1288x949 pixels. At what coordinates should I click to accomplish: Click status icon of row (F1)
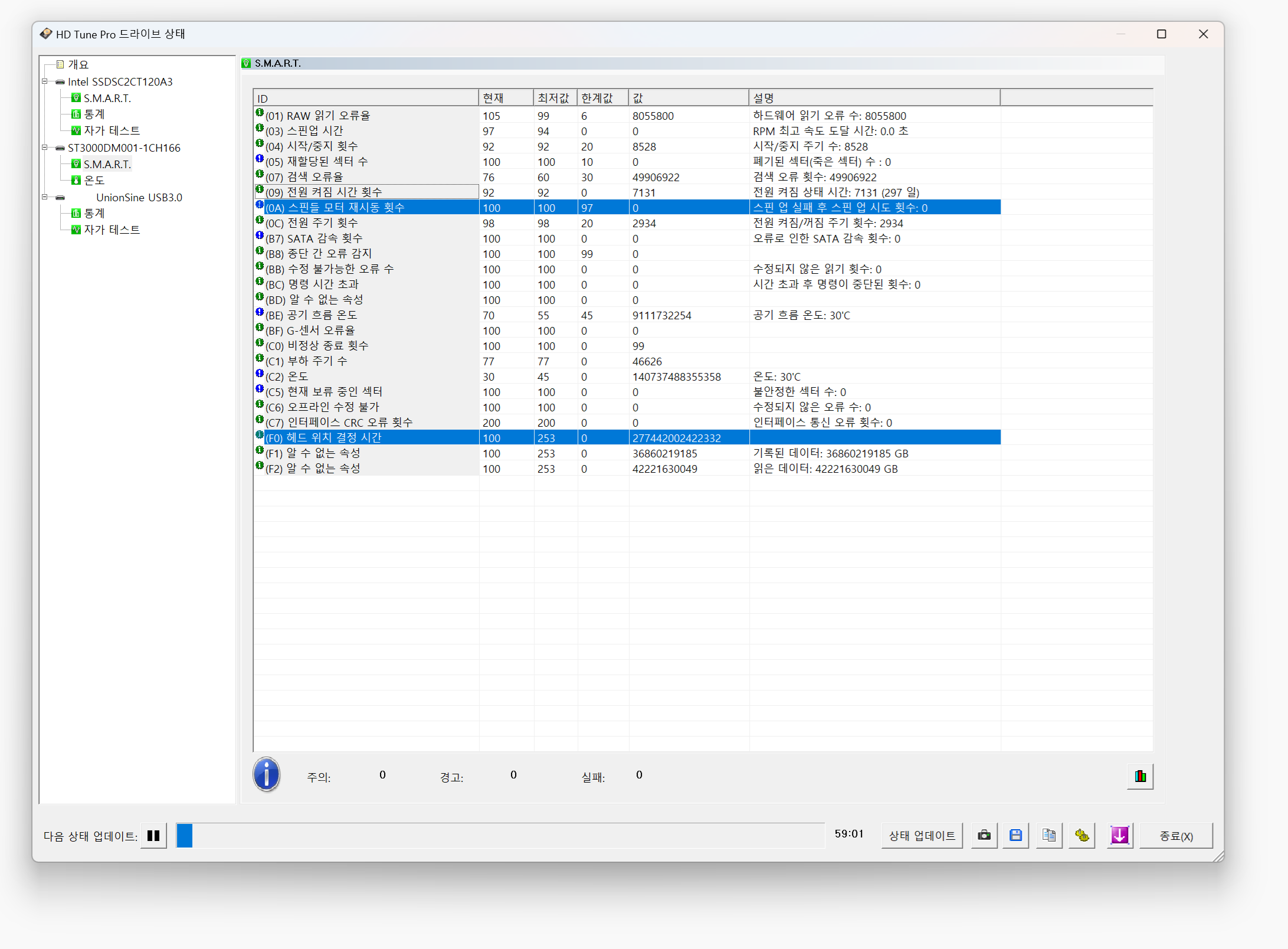coord(259,450)
